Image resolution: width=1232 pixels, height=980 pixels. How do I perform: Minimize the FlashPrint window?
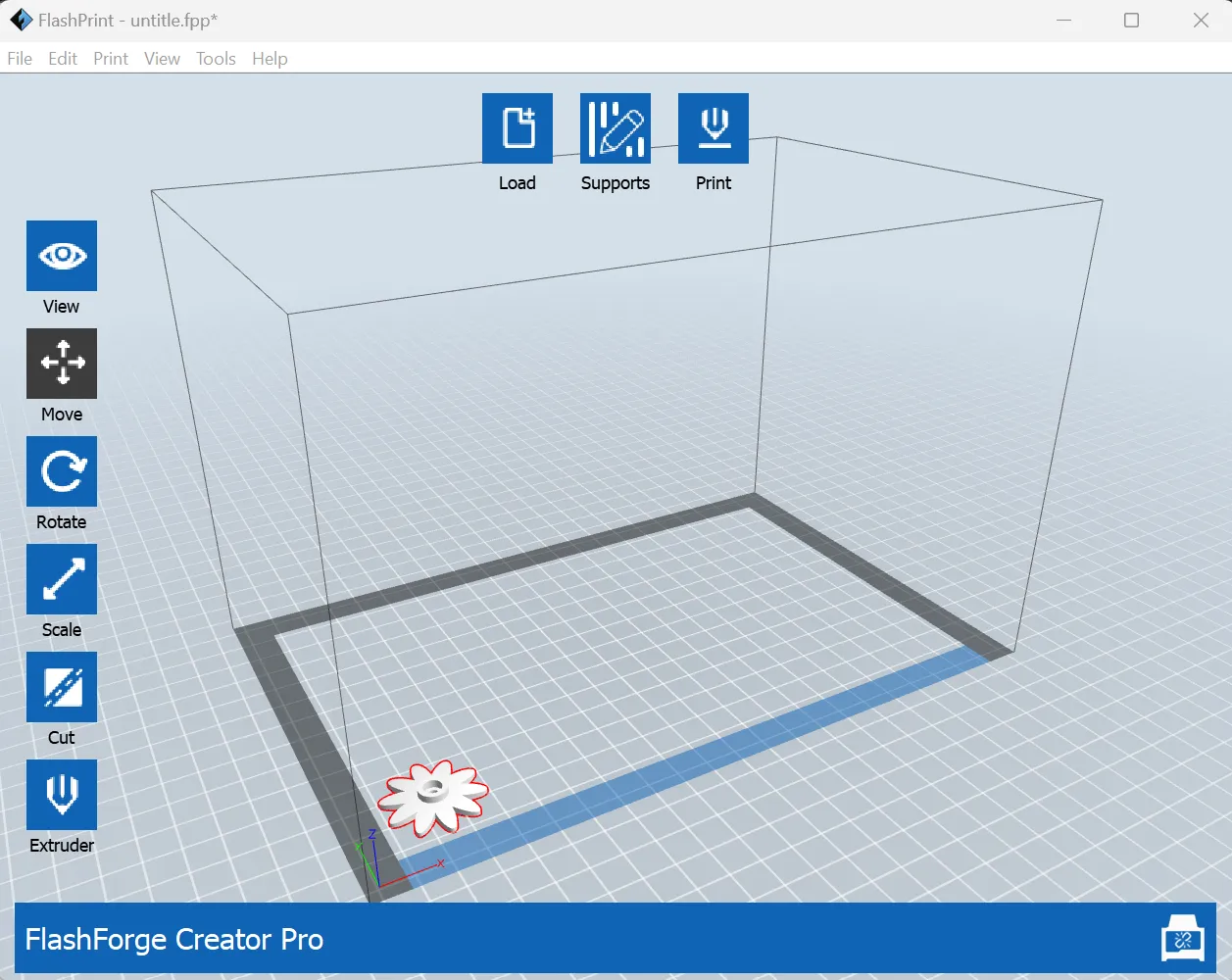tap(1063, 20)
